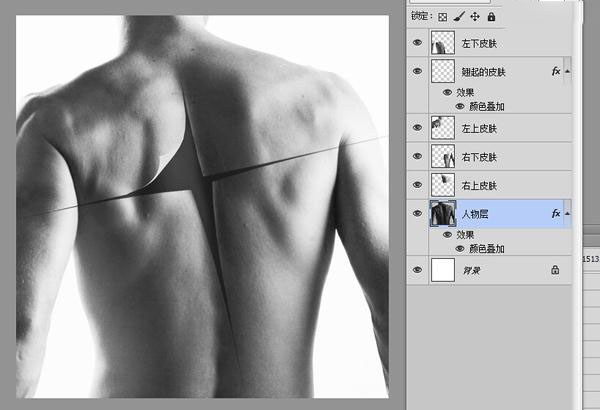Collapse effects list of 翘起的皮肤 layer
The height and width of the screenshot is (410, 600).
(x=568, y=72)
